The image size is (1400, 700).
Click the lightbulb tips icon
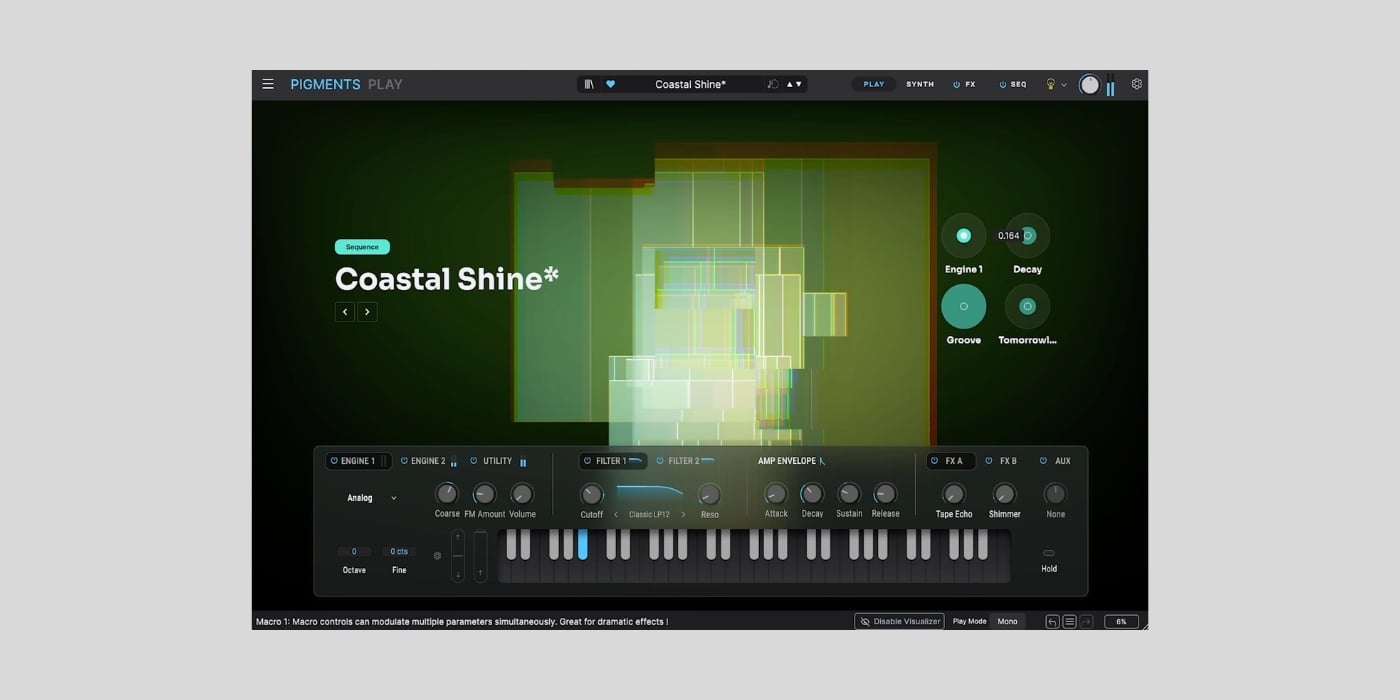(1050, 84)
